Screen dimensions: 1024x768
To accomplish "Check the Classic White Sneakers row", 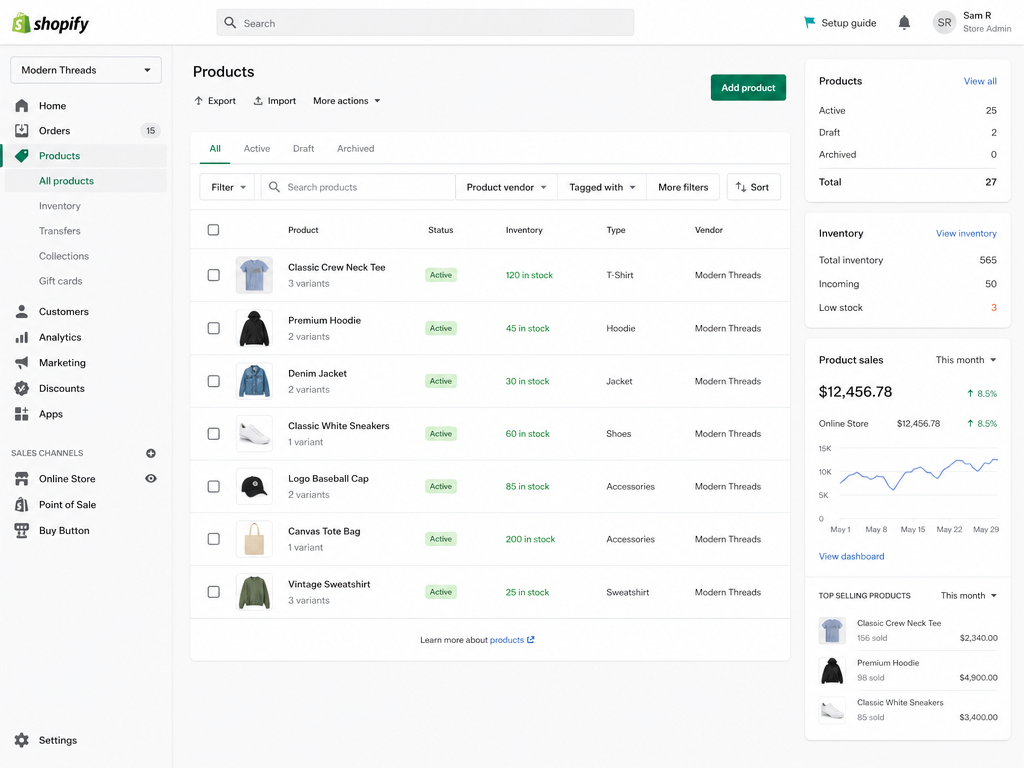I will [x=214, y=434].
